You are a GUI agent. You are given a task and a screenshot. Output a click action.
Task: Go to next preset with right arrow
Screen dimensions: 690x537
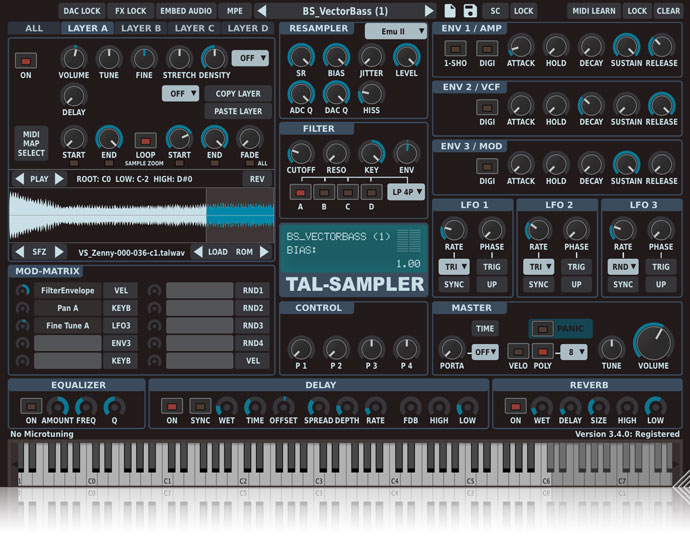(x=430, y=10)
